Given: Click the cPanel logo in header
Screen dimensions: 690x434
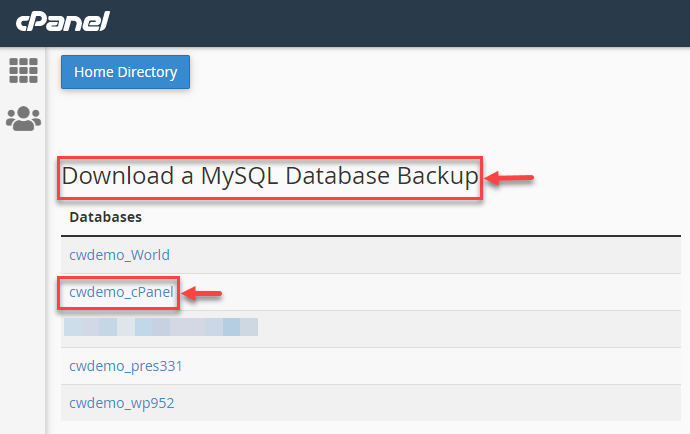Looking at the screenshot, I should pos(60,21).
